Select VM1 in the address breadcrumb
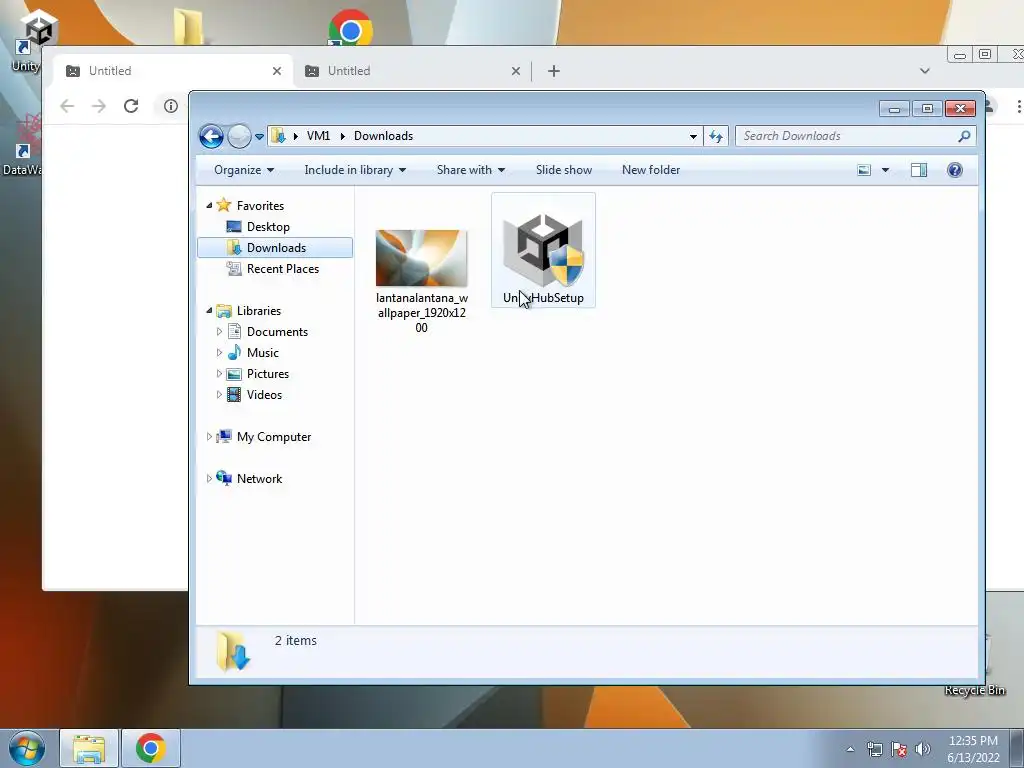 click(318, 136)
